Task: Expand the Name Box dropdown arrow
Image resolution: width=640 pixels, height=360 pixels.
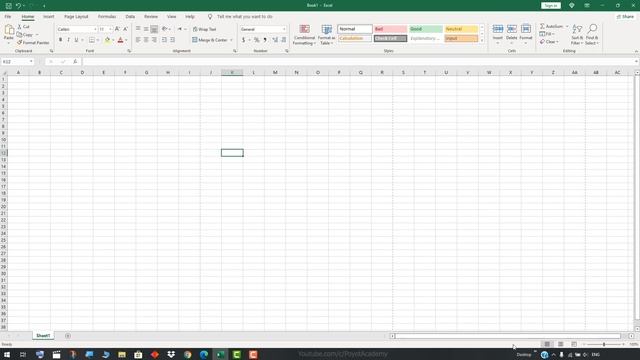Action: click(x=31, y=62)
